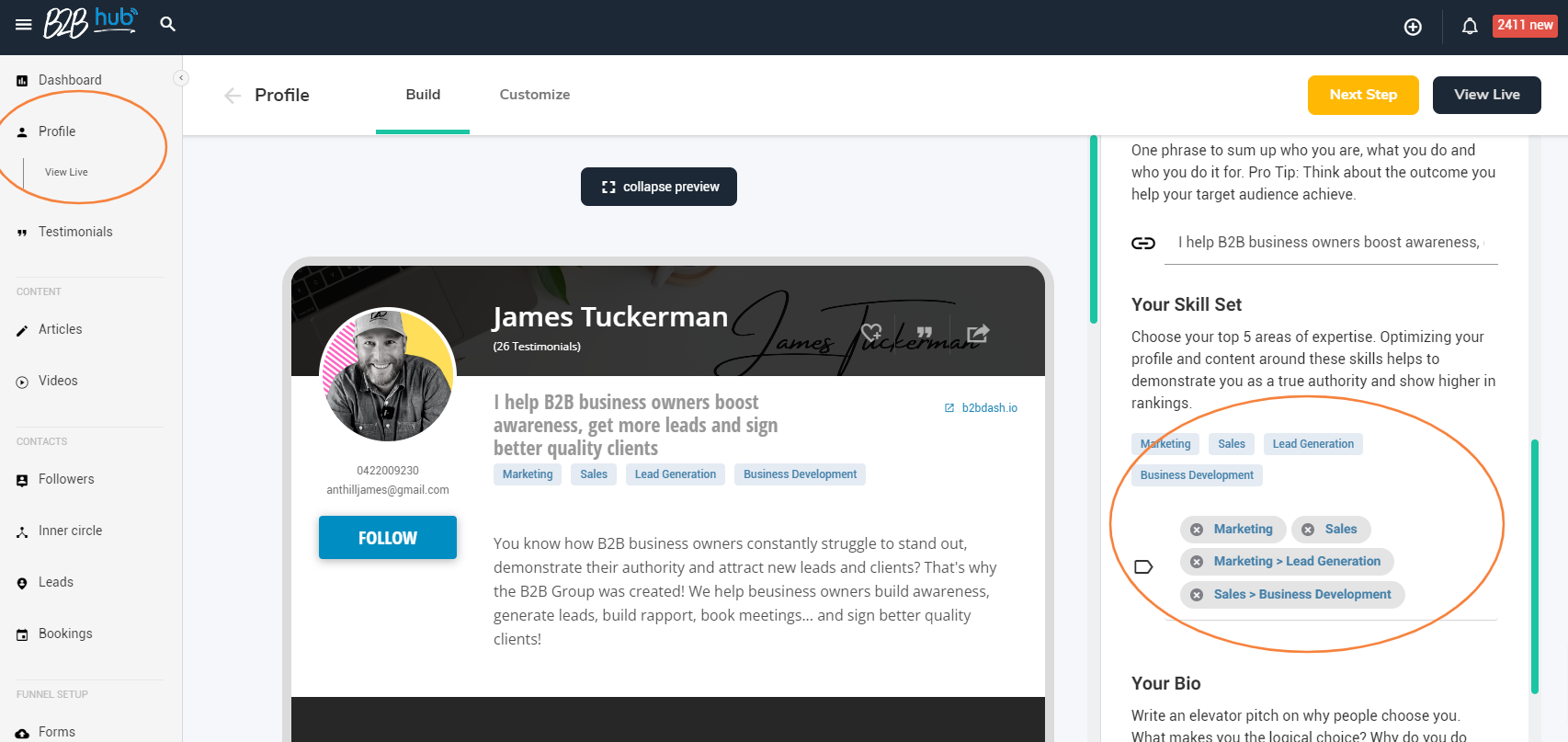Image resolution: width=1568 pixels, height=742 pixels.
Task: Go back with the arrow next to Profile
Action: [233, 96]
